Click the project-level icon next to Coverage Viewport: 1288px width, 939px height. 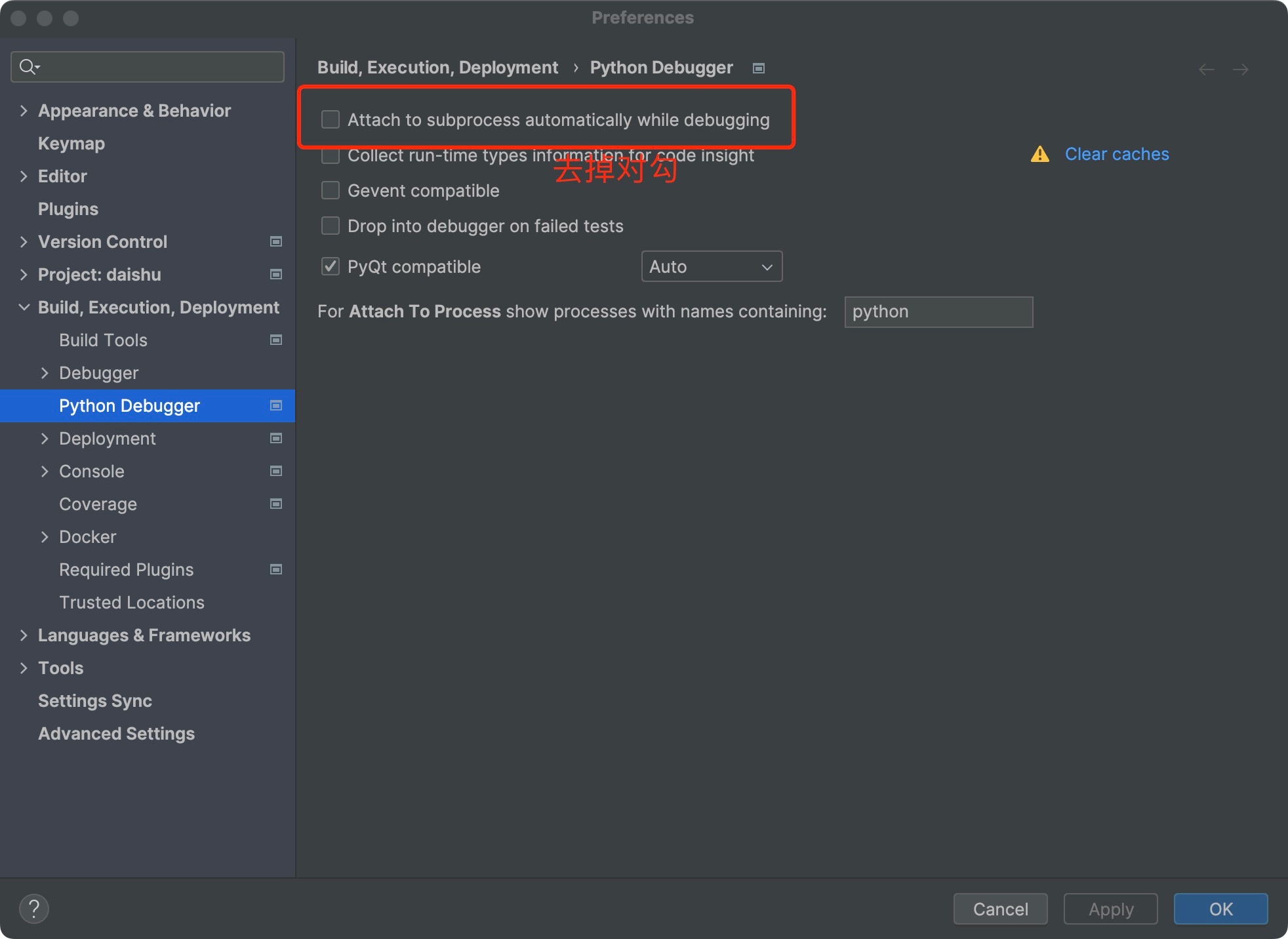276,504
